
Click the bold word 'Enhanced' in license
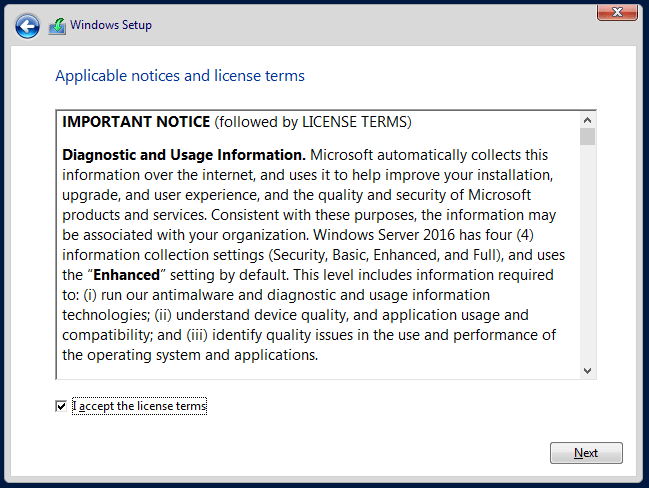127,275
